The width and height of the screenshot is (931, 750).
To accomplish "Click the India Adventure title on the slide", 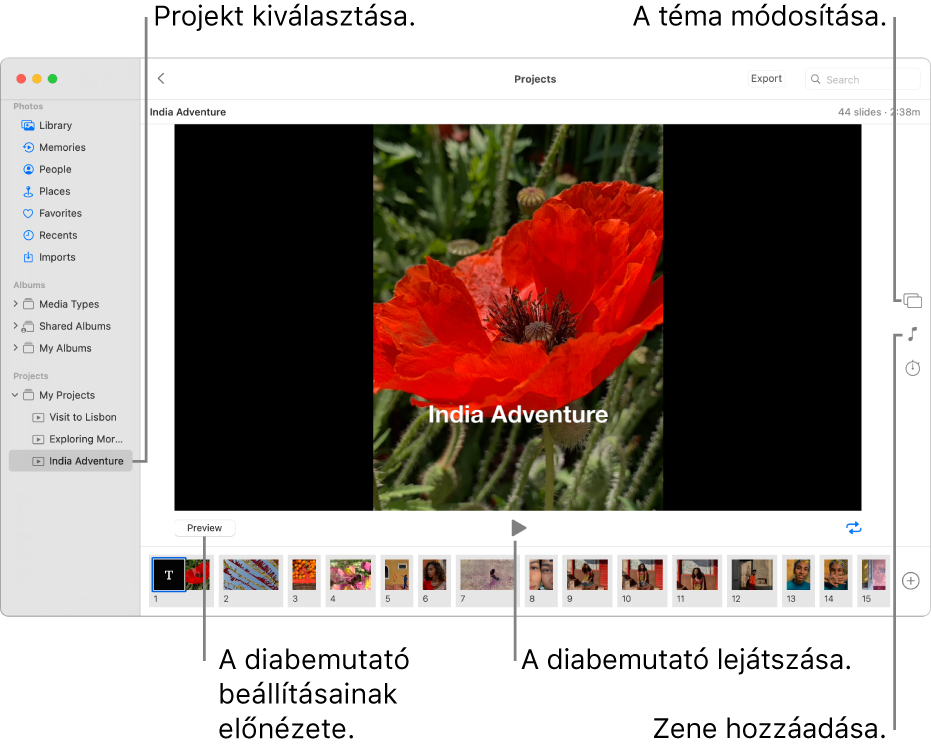I will (x=518, y=414).
